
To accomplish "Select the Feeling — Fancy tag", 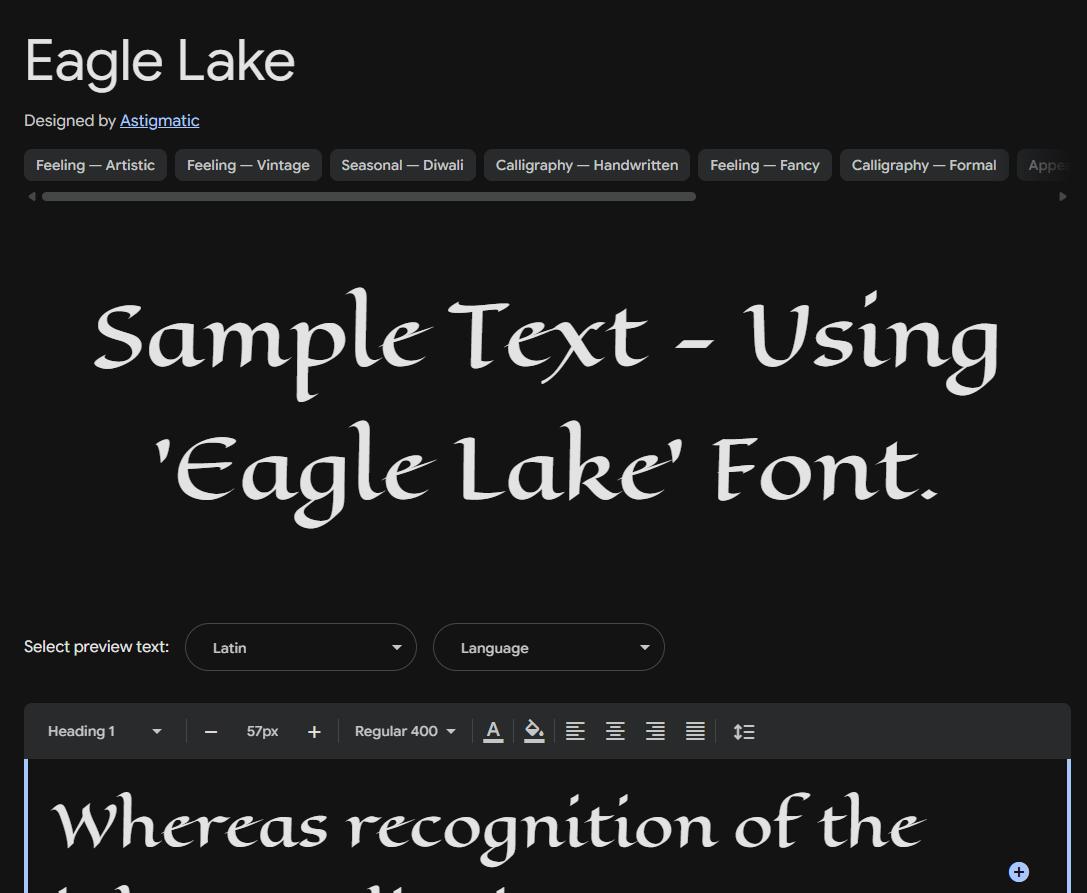I will pos(765,165).
